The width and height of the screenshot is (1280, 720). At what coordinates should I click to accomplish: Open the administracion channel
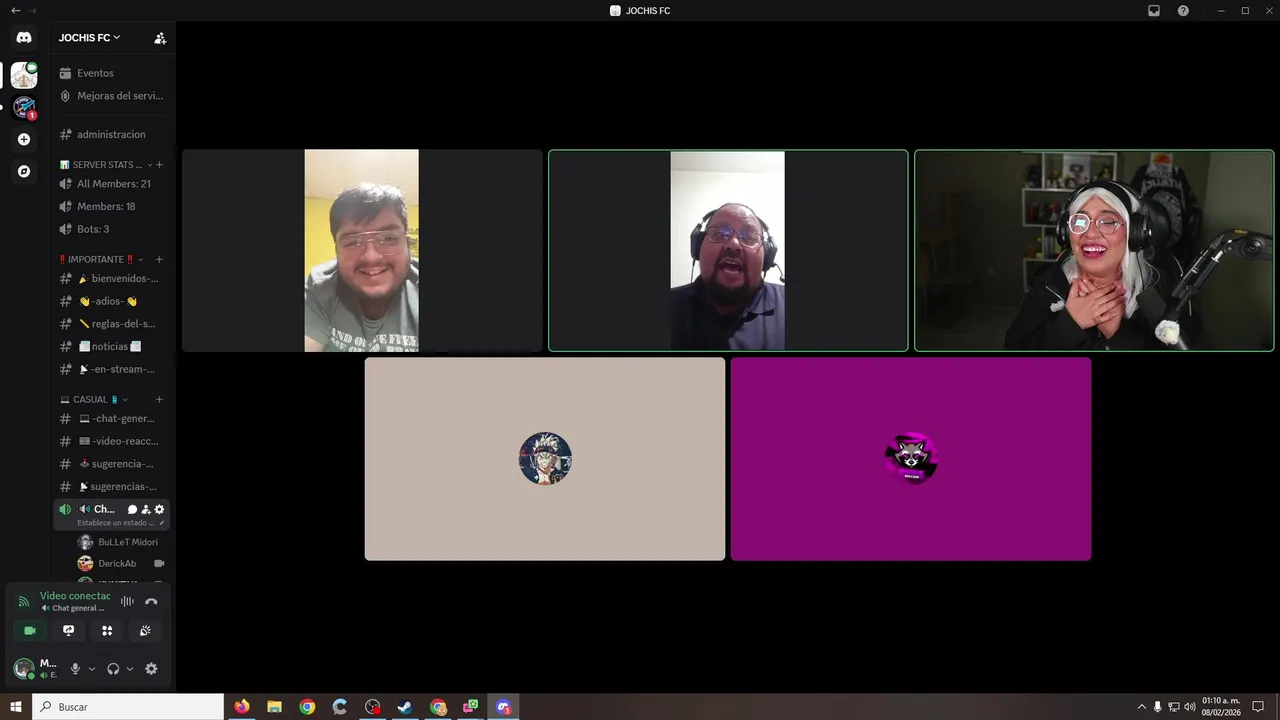tap(111, 134)
